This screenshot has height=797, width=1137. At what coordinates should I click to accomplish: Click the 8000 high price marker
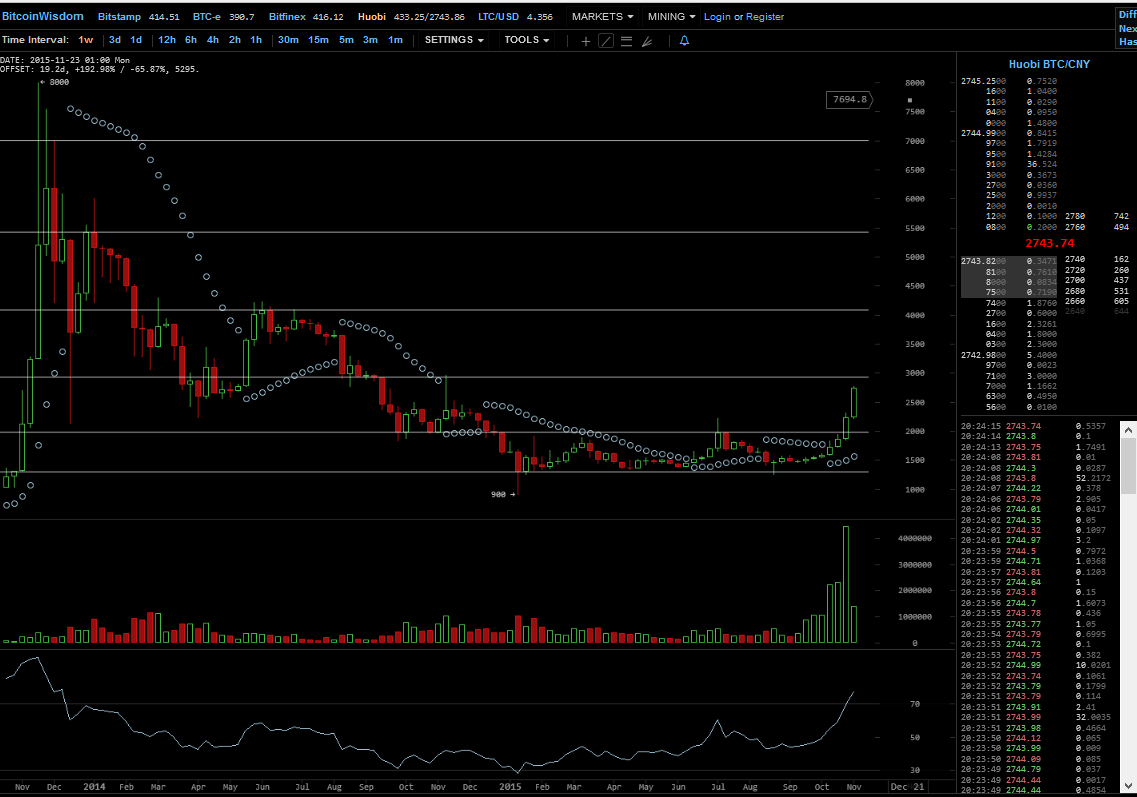click(54, 82)
